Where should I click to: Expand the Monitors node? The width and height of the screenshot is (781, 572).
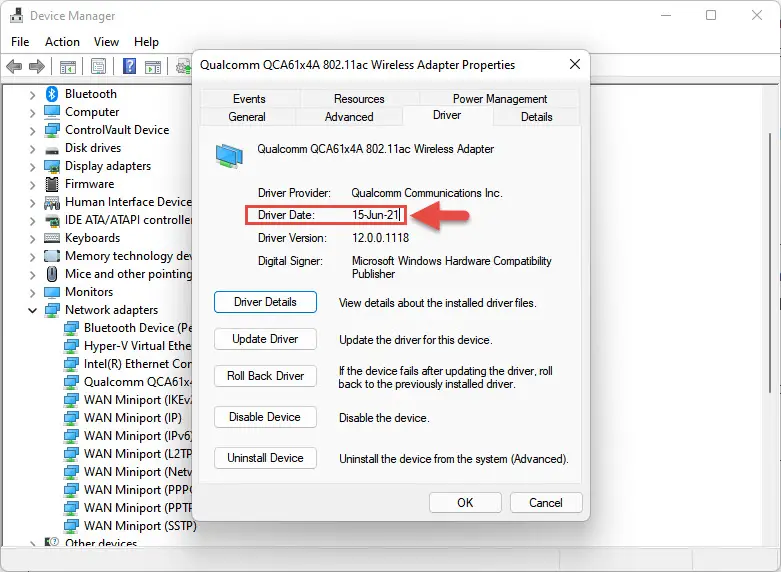point(32,292)
